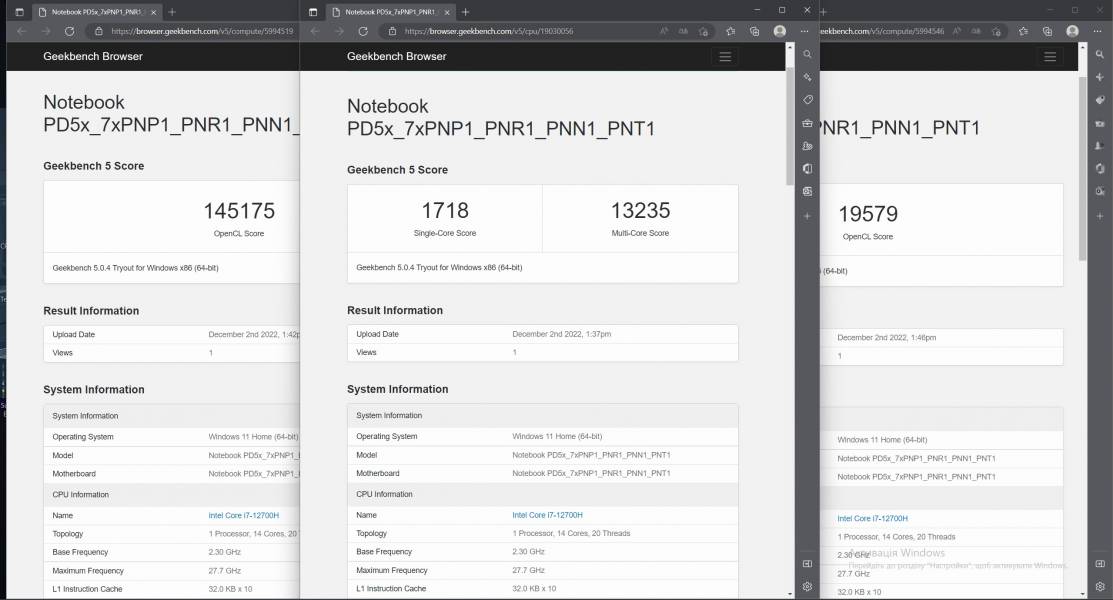The height and width of the screenshot is (600, 1113).
Task: Open sidebar Outlook icon in middle window
Action: coord(807,191)
